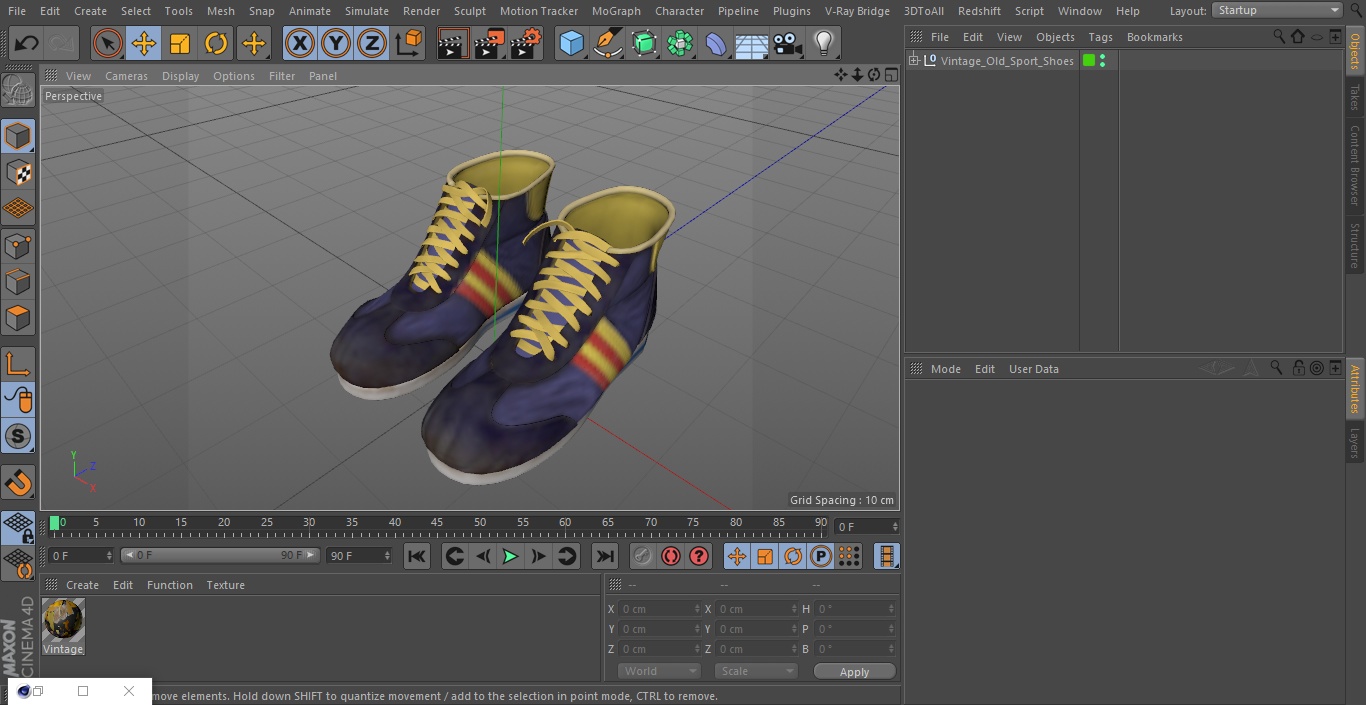Toggle Z axis lock
Screen dimensions: 1366x705
click(x=372, y=43)
